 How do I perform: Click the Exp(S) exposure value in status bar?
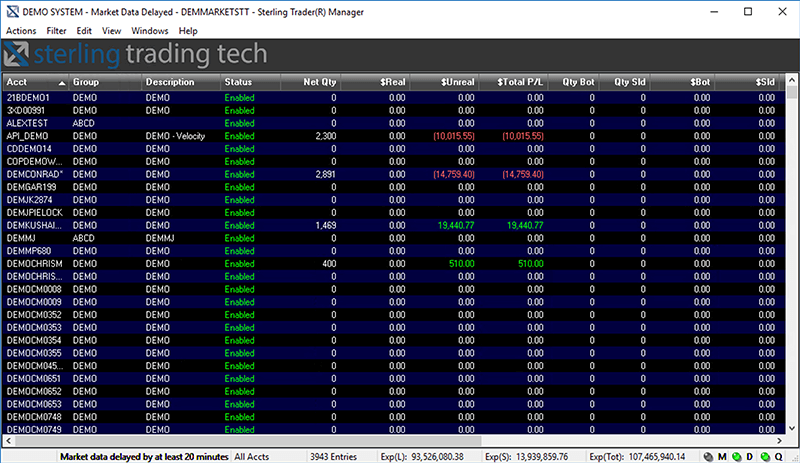coord(526,456)
